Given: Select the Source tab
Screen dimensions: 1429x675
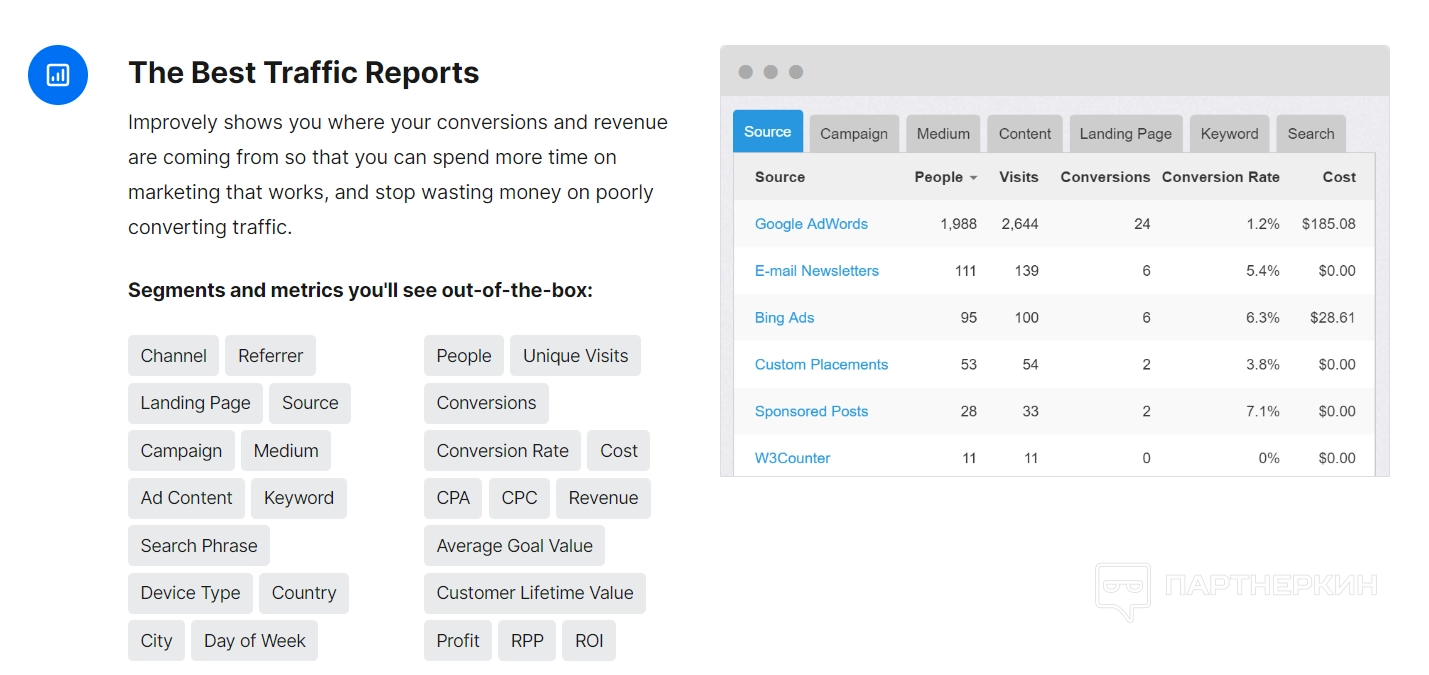Looking at the screenshot, I should pyautogui.click(x=767, y=132).
